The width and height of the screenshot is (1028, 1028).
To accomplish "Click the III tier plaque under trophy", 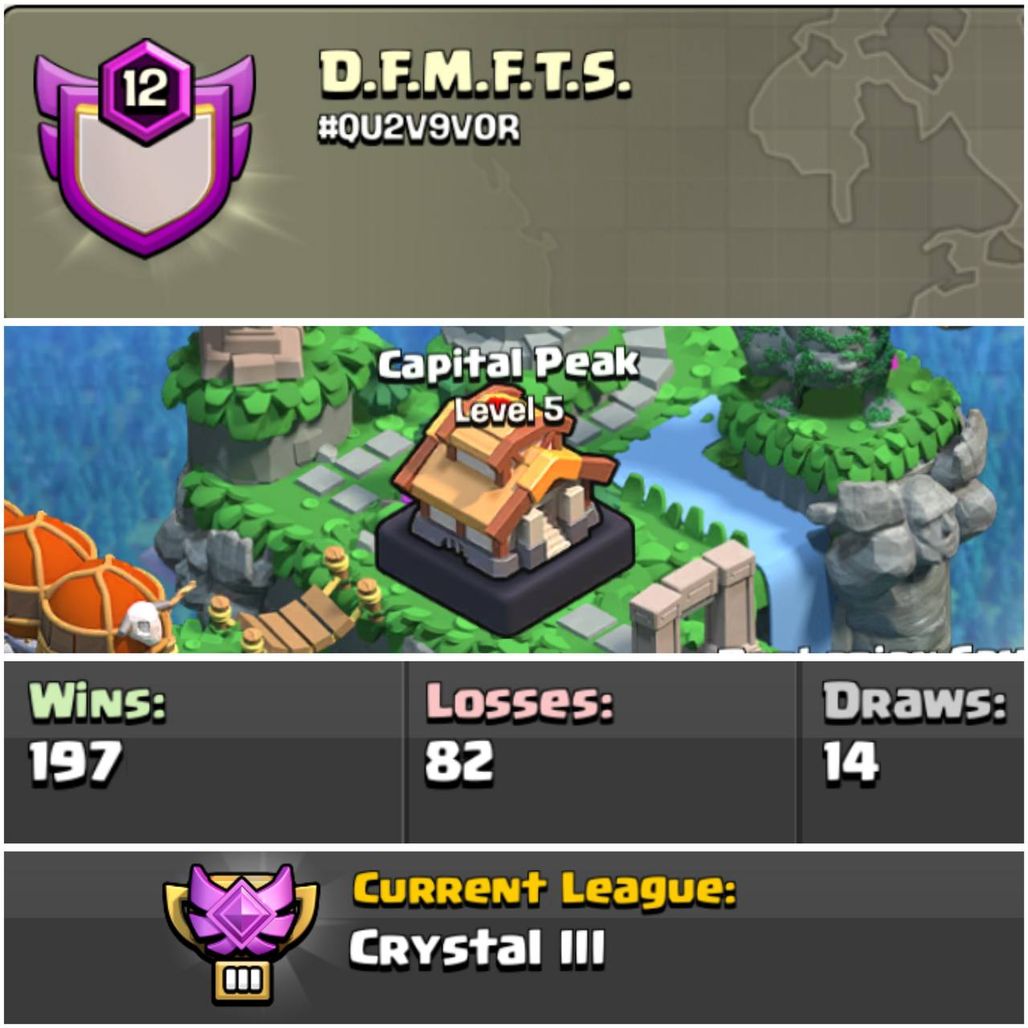I will (x=243, y=981).
